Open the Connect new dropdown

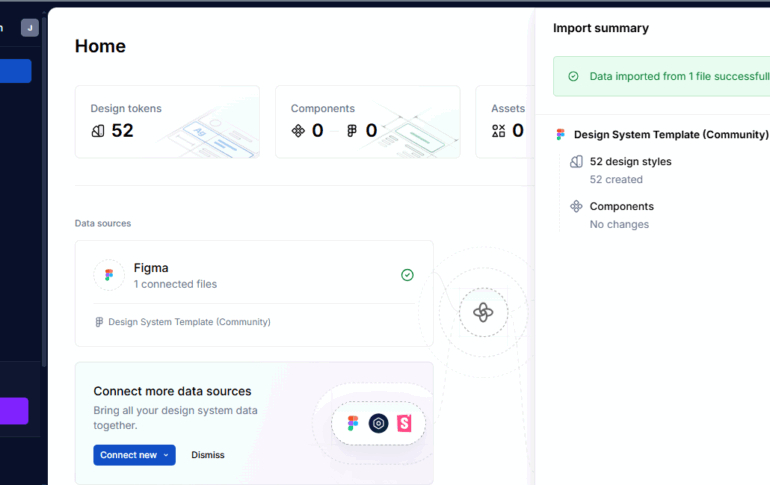point(134,455)
